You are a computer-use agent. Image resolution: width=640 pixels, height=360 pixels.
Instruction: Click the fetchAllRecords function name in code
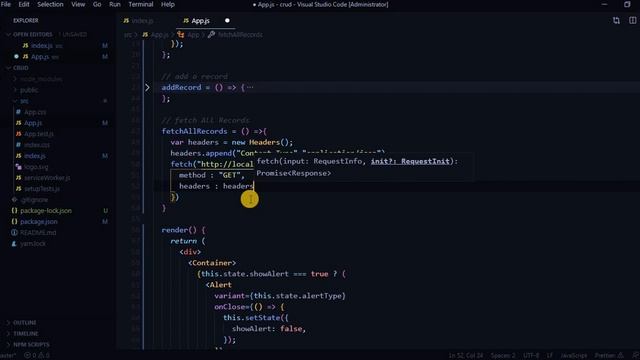pos(194,131)
